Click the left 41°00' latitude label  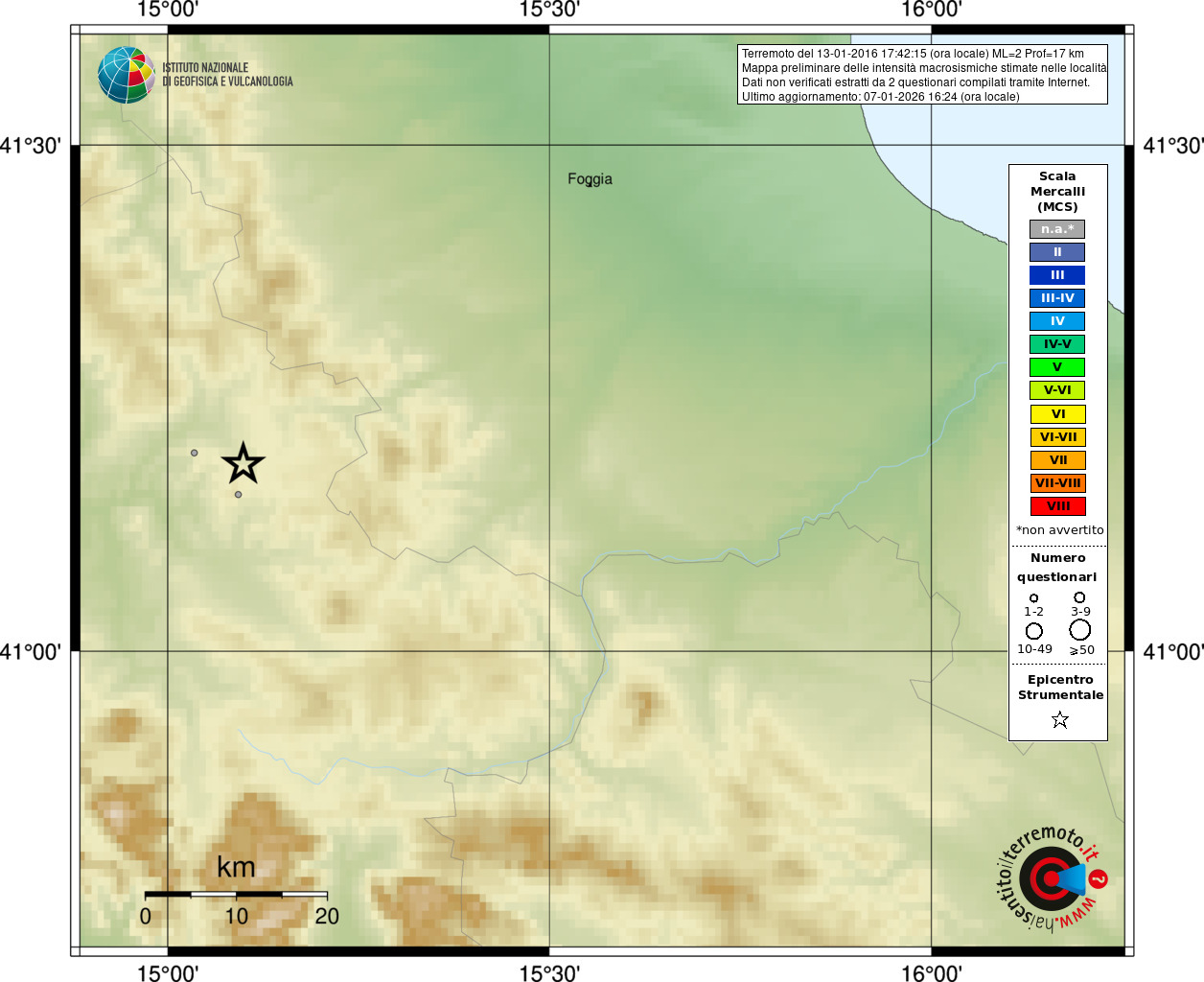click(31, 652)
